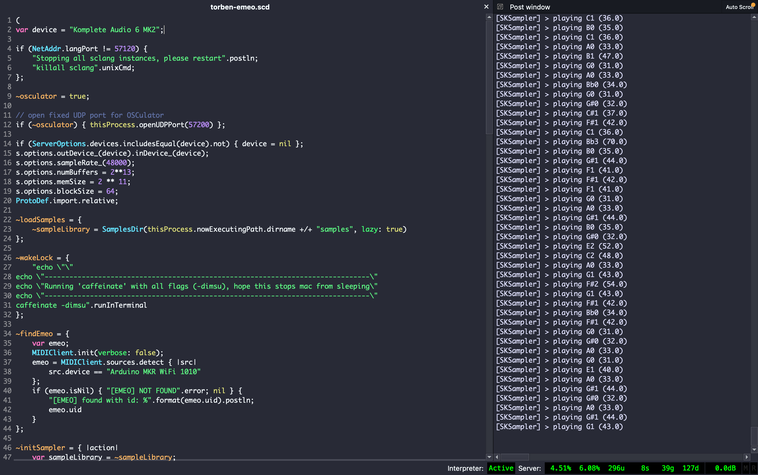Click the average CPU 4.51% readout
Viewport: 758px width, 475px height.
[x=561, y=467]
